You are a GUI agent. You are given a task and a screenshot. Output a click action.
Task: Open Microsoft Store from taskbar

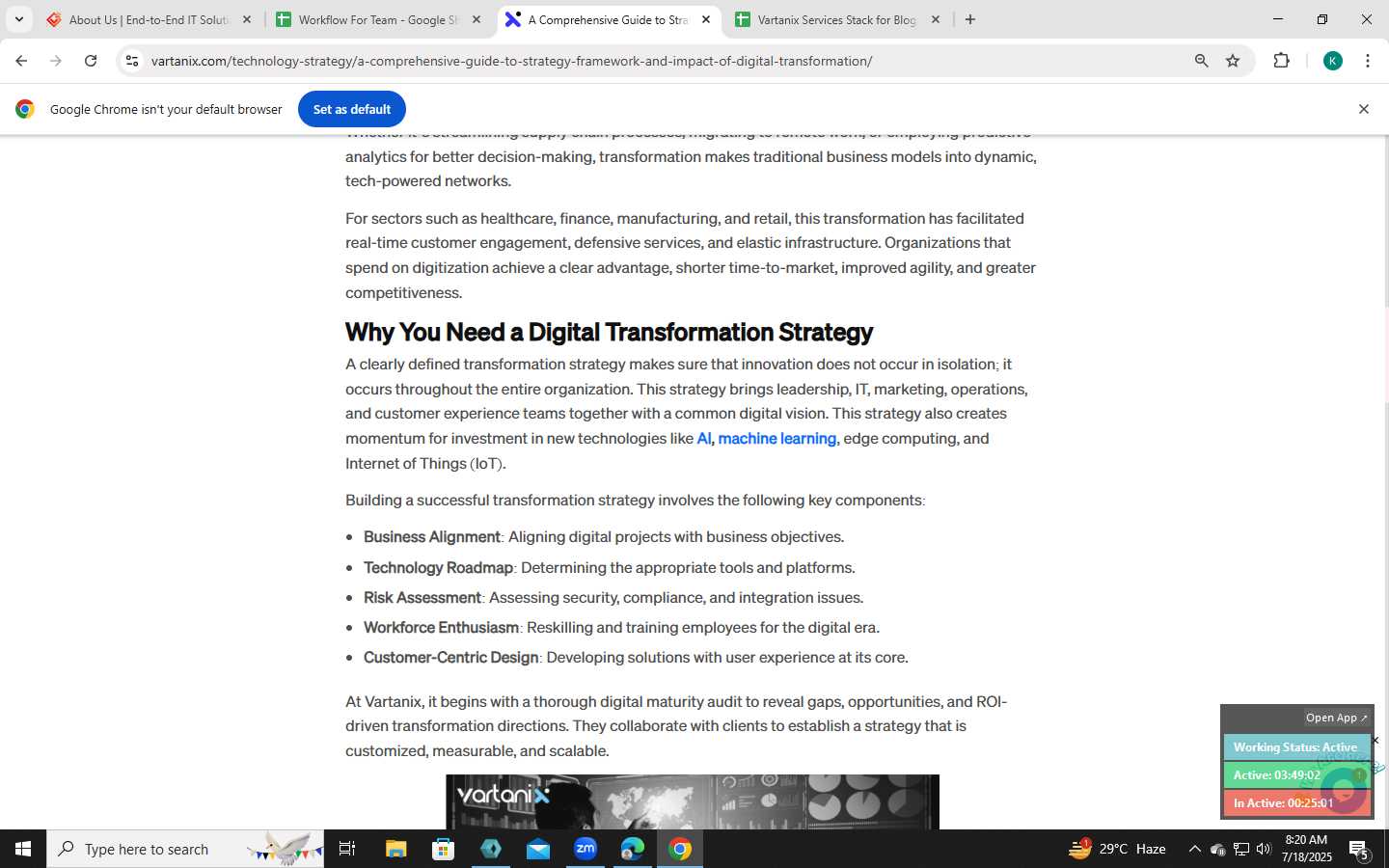(x=444, y=849)
